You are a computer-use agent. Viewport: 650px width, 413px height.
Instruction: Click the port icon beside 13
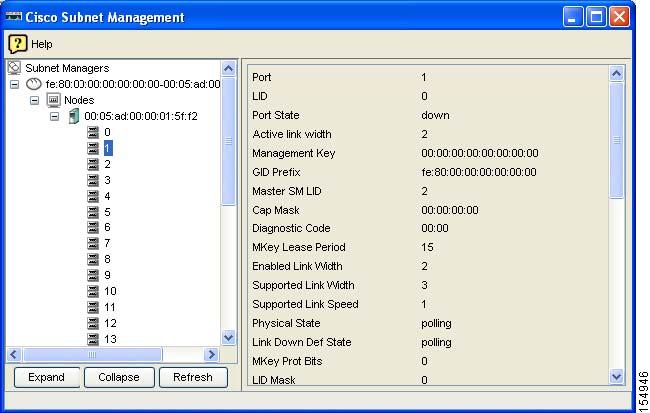tap(93, 339)
